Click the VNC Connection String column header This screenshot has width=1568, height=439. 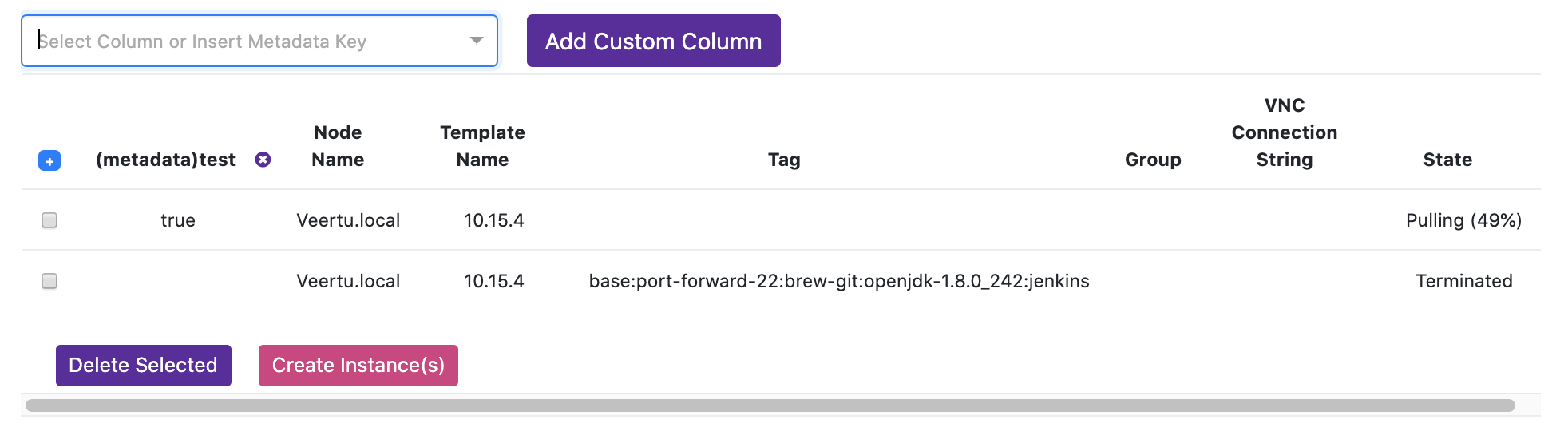pyautogui.click(x=1284, y=132)
